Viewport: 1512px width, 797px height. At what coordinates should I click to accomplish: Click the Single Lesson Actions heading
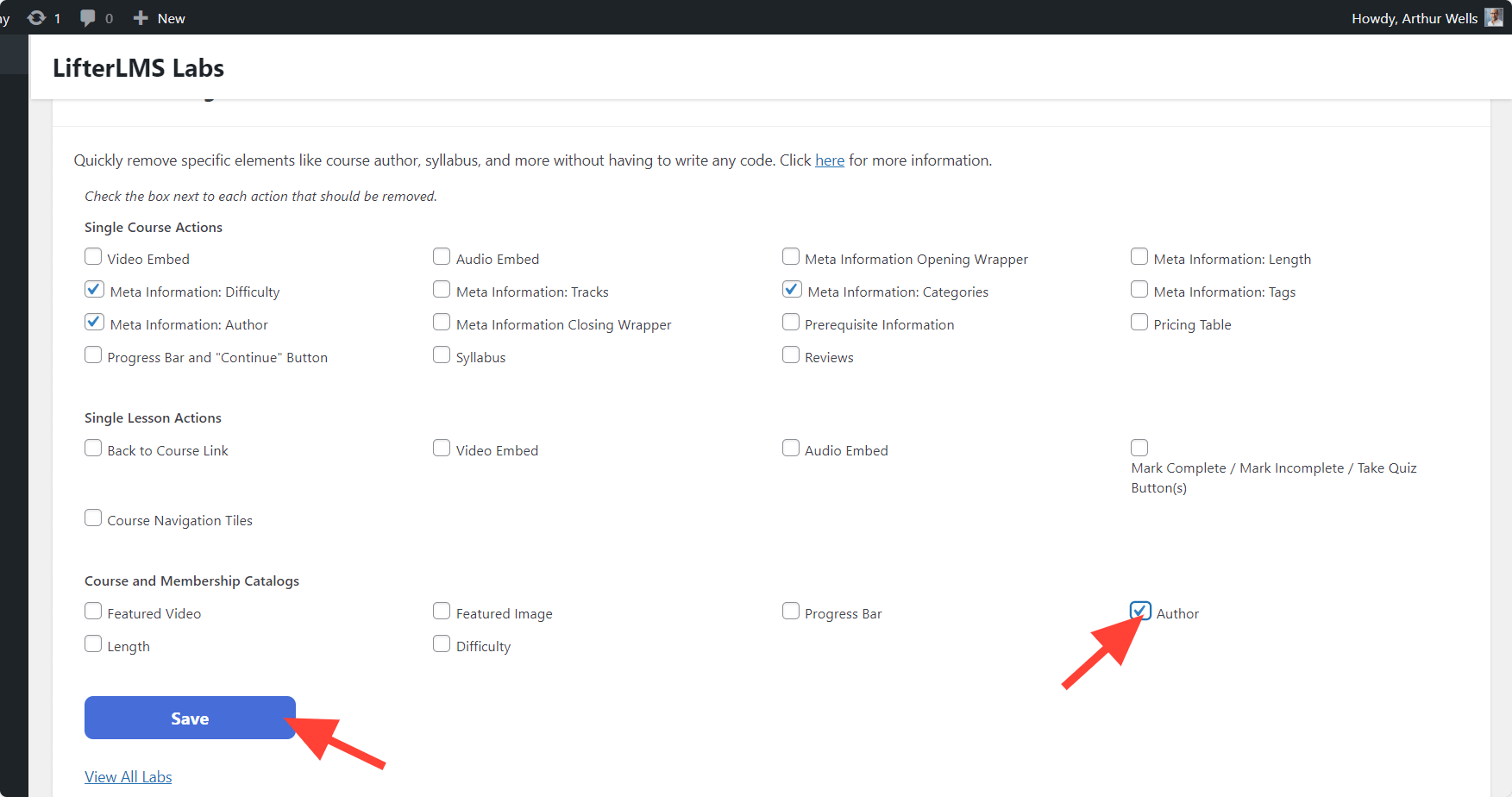coord(153,418)
